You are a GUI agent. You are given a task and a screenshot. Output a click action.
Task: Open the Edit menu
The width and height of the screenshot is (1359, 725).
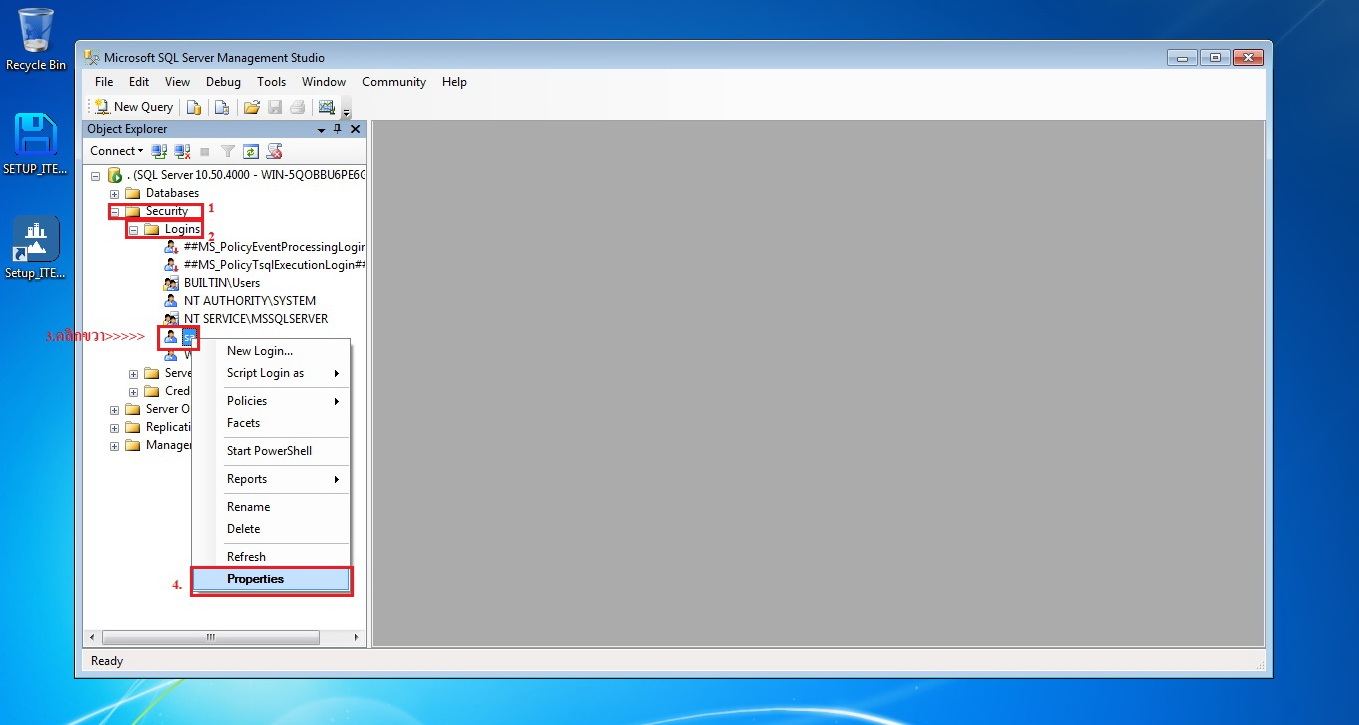pyautogui.click(x=139, y=82)
